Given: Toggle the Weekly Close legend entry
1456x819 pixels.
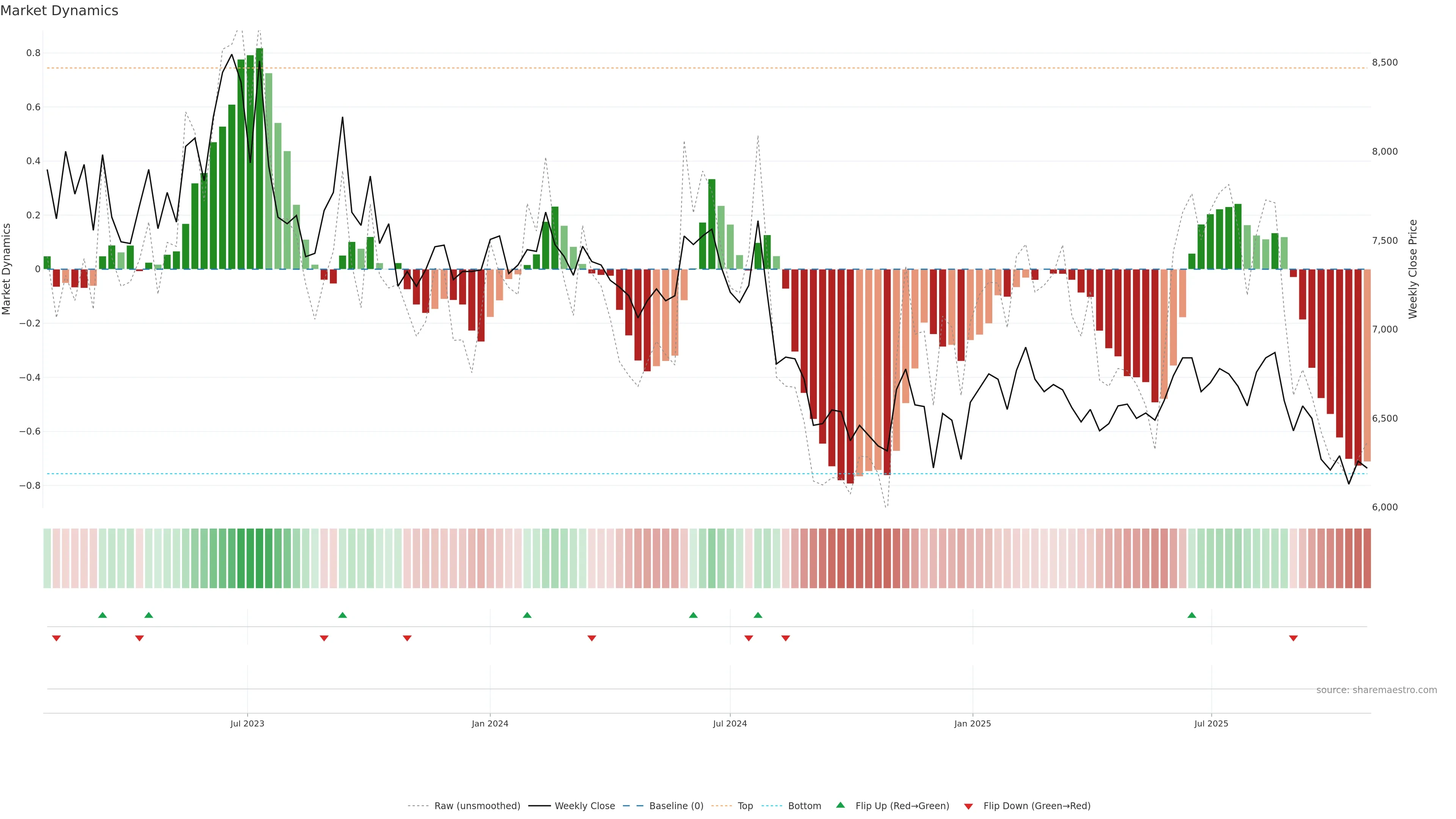Looking at the screenshot, I should tap(584, 805).
